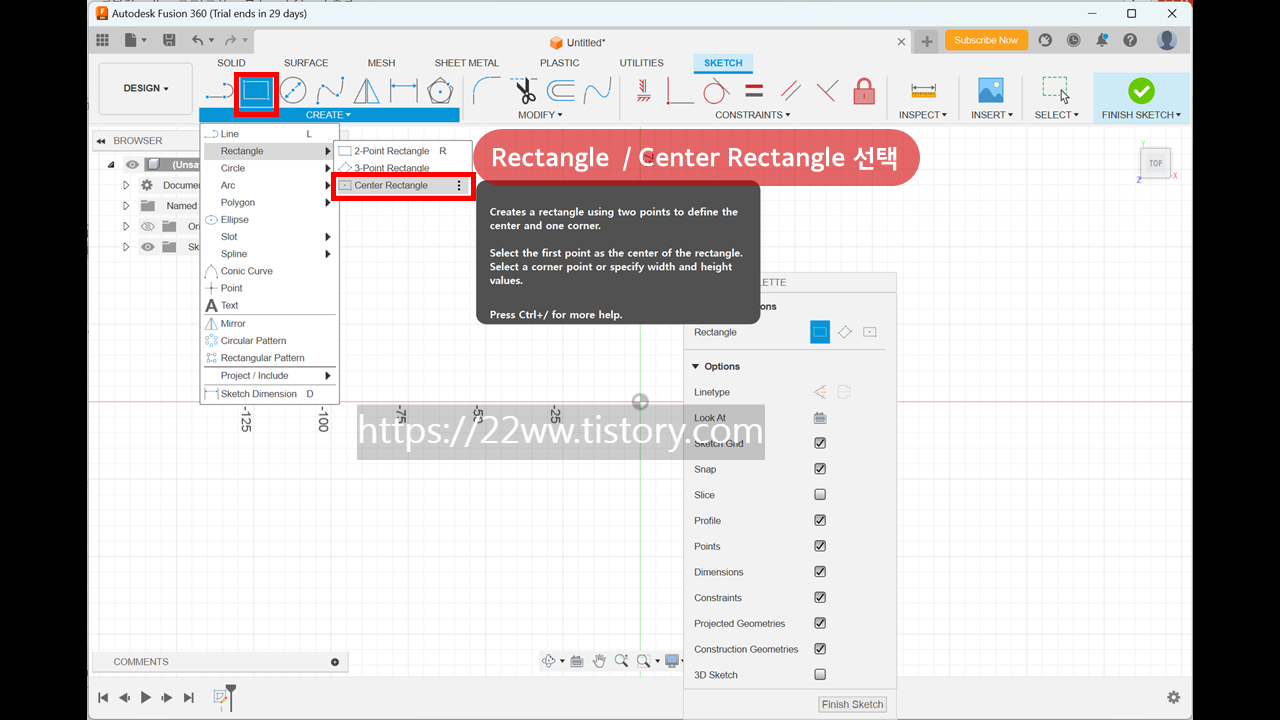Click the Look At icon in palette
Screen dimensions: 1280x720
pos(820,418)
